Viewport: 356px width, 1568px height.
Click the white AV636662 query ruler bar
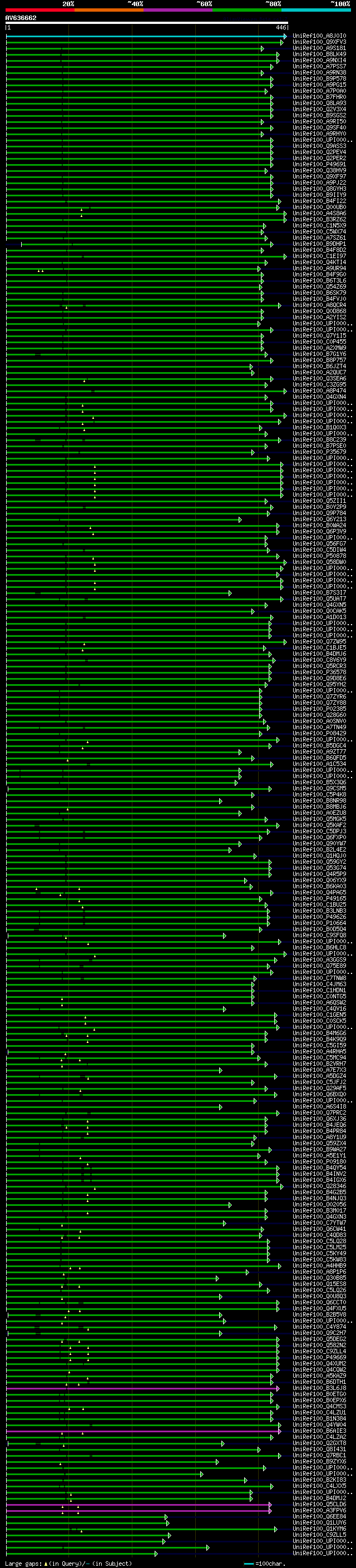[146, 23]
